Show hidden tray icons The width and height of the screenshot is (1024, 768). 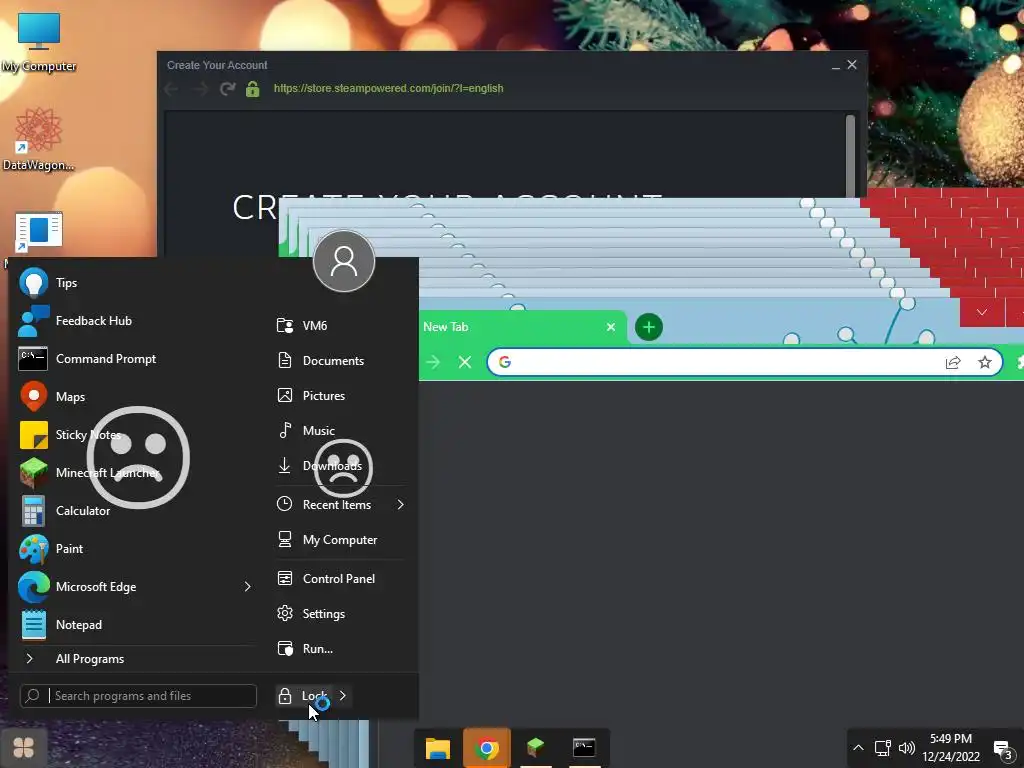click(858, 748)
